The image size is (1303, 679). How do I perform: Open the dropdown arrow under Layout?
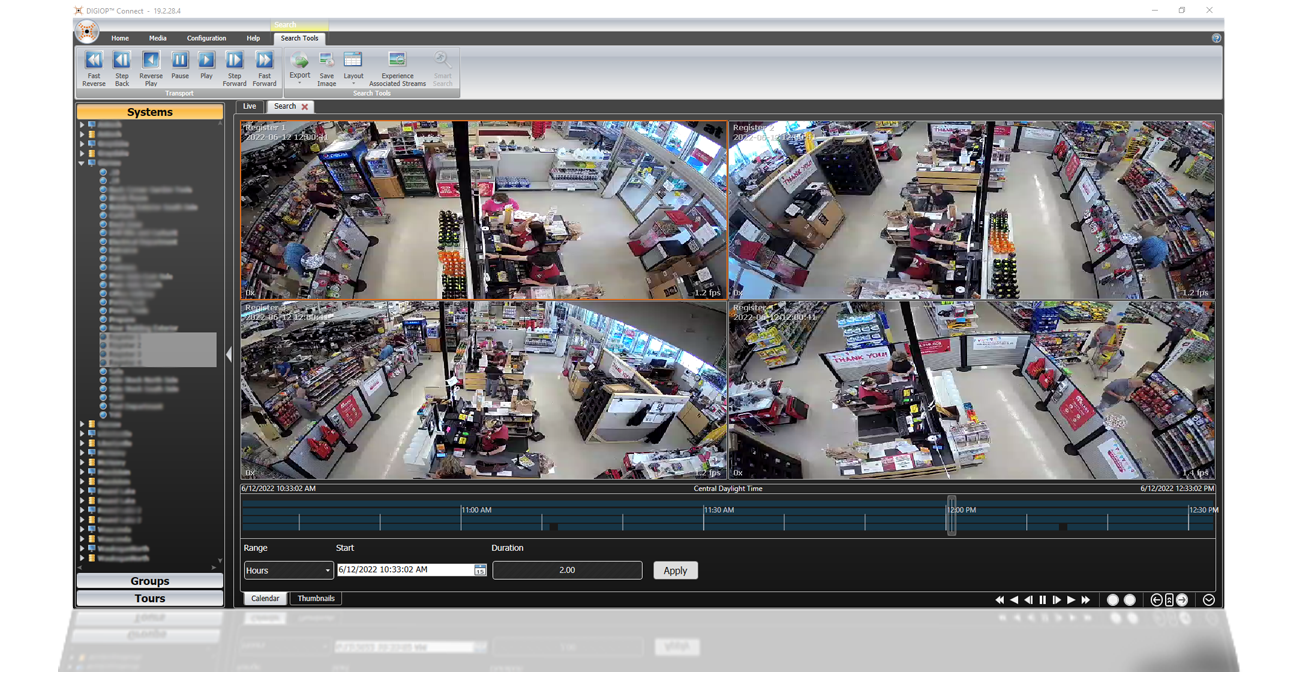click(353, 84)
